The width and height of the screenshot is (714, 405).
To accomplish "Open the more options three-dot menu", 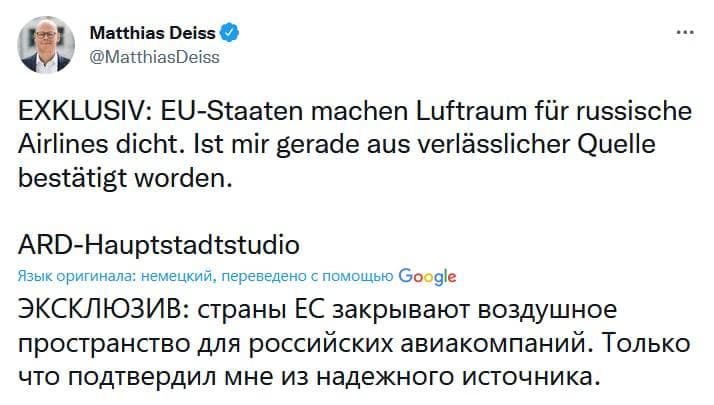I will pos(685,32).
